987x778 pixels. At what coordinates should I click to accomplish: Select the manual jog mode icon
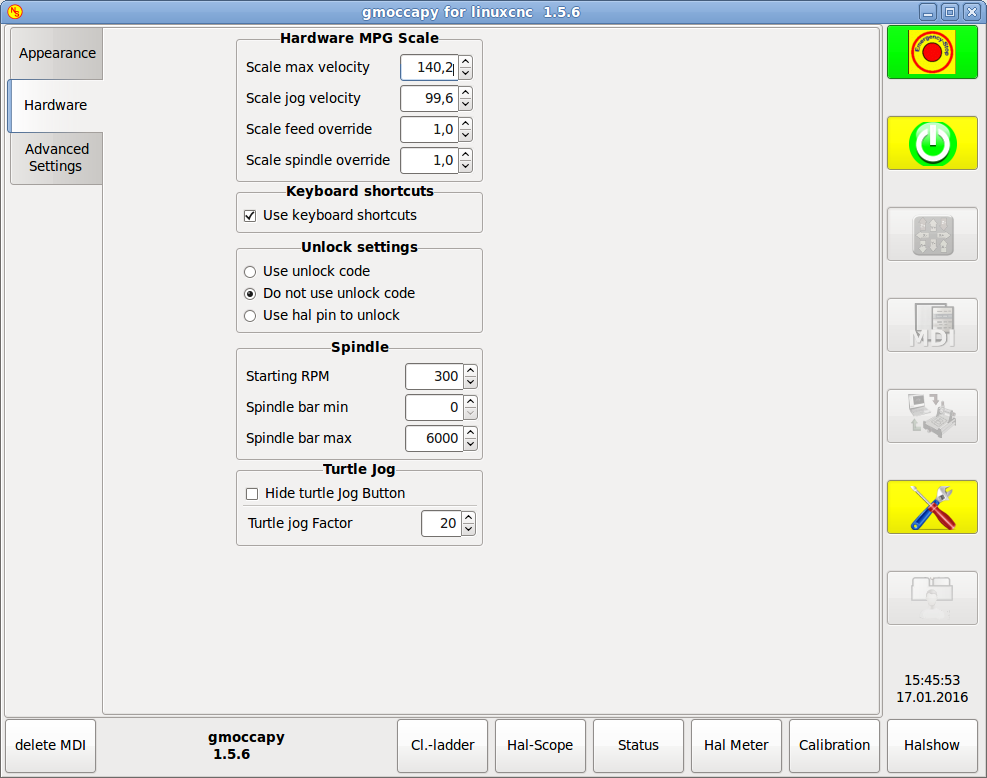tap(932, 234)
